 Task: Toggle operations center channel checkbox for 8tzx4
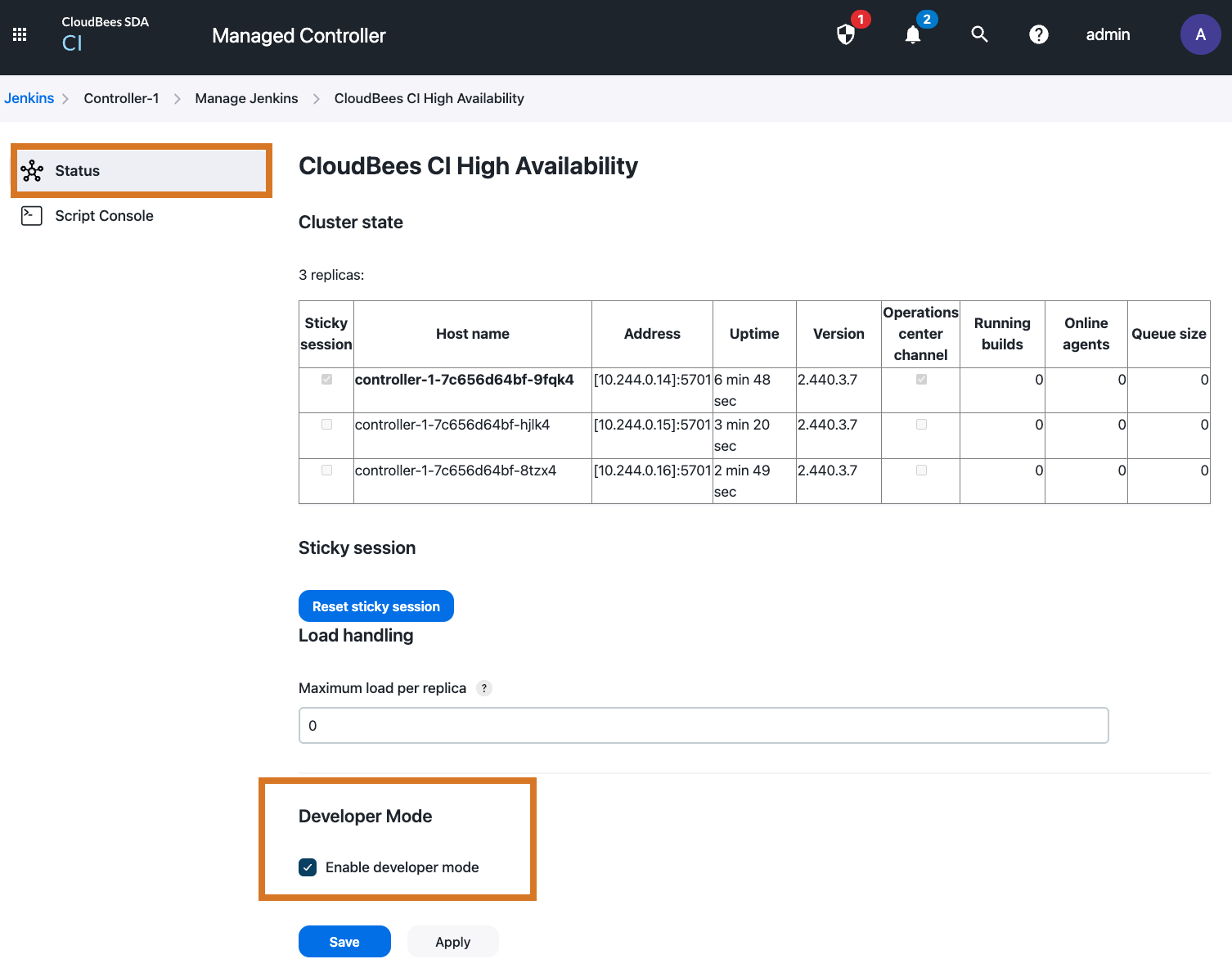pos(921,470)
